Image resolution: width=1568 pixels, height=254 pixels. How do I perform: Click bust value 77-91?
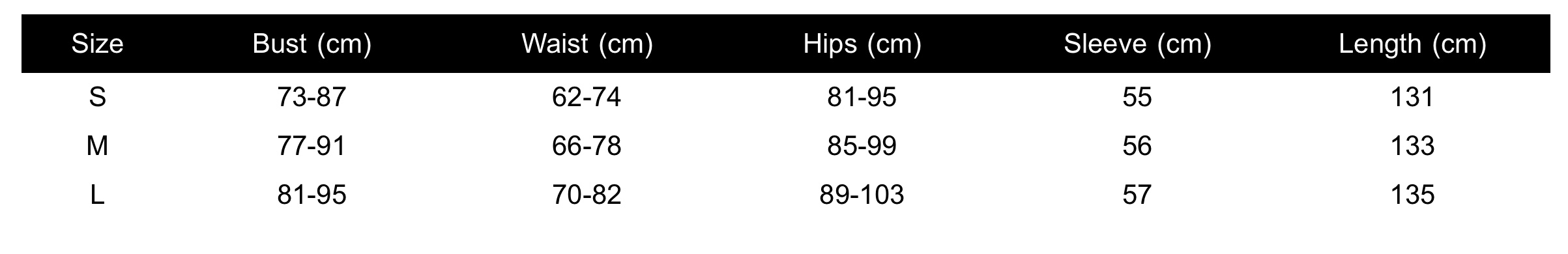click(312, 146)
